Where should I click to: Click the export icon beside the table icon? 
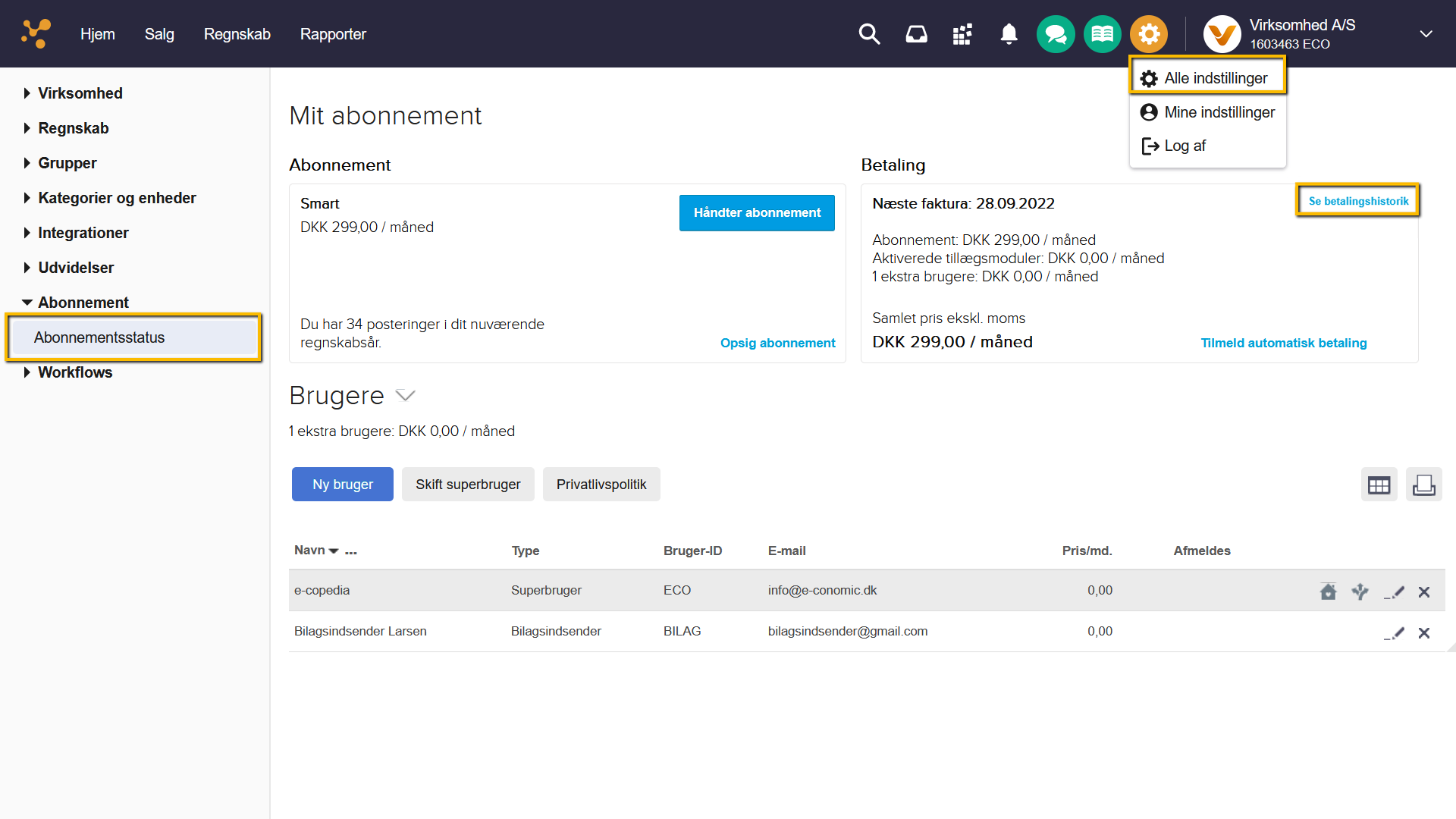(x=1423, y=485)
